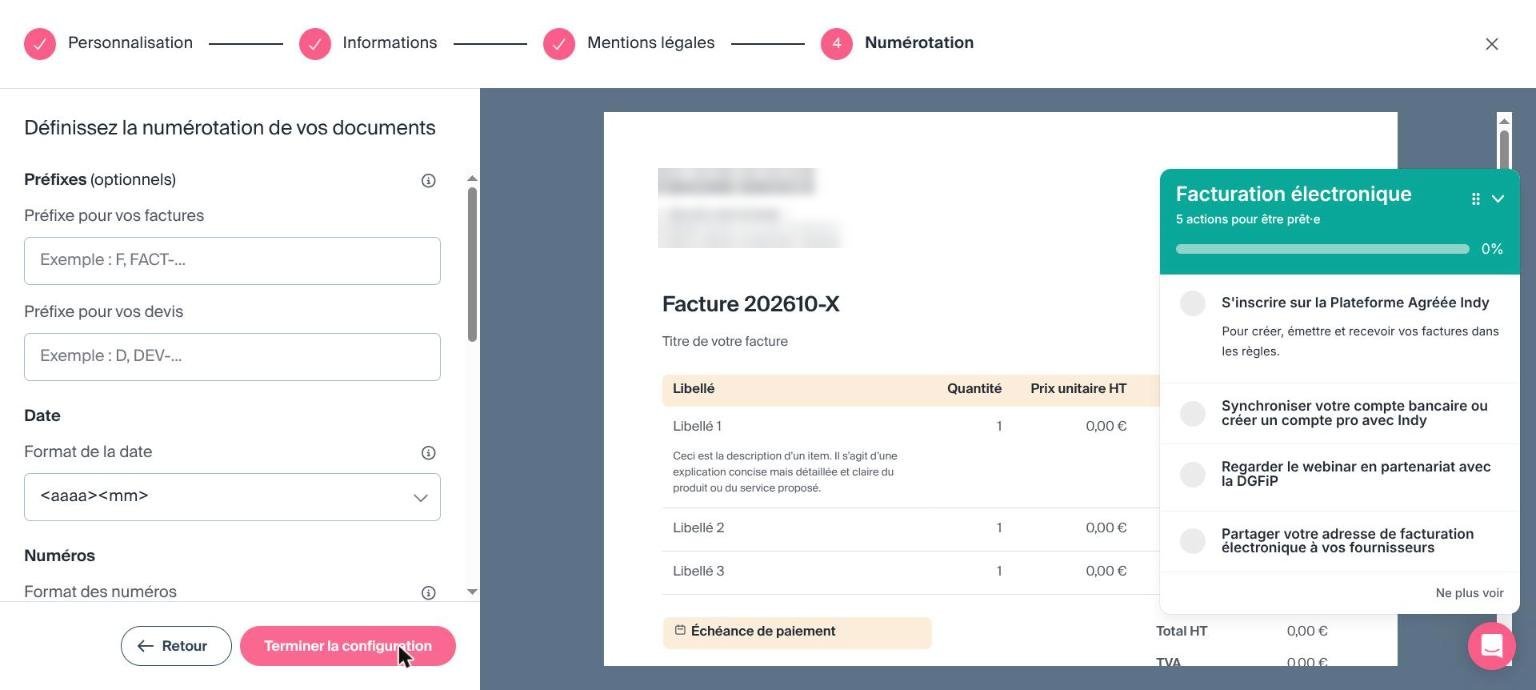Check S'inscrire sur la Plateforme Agréée Indy
This screenshot has height=690, width=1536.
[x=1192, y=304]
